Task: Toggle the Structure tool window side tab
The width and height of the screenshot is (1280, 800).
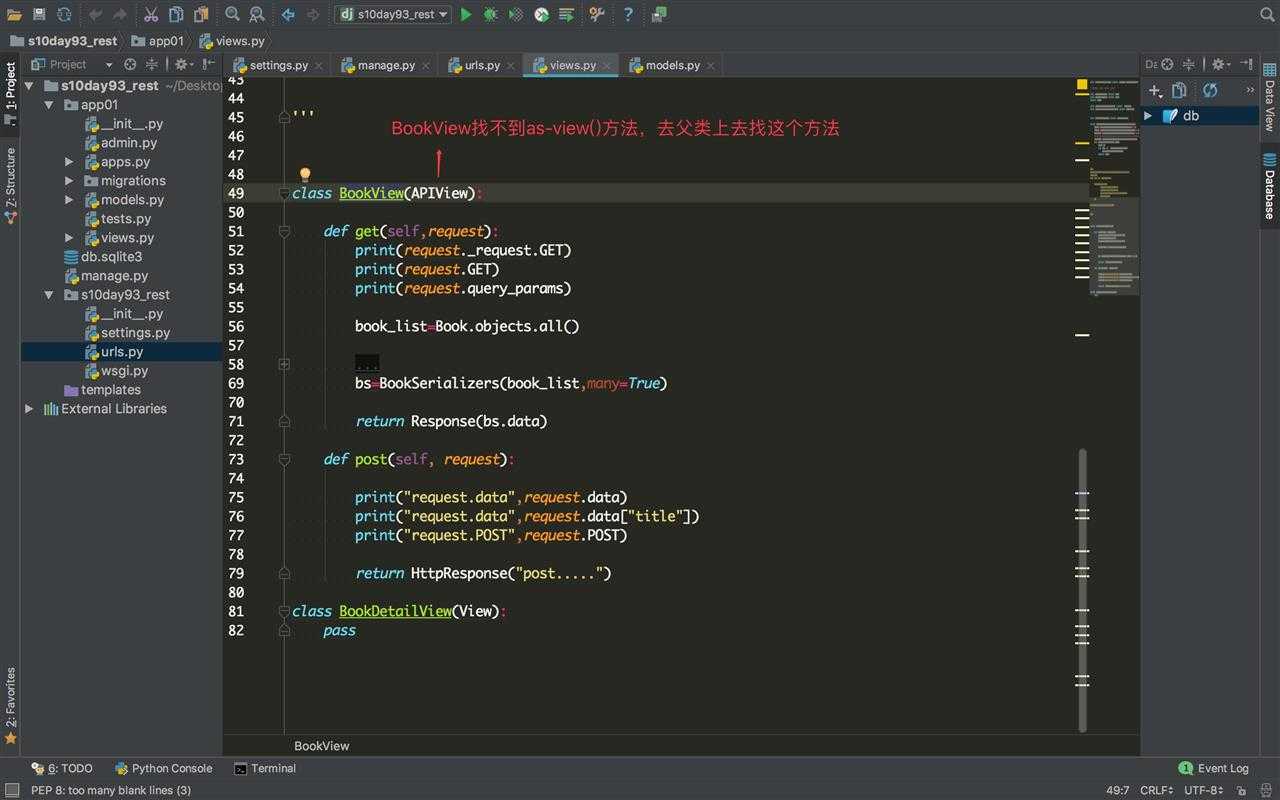Action: pos(10,184)
